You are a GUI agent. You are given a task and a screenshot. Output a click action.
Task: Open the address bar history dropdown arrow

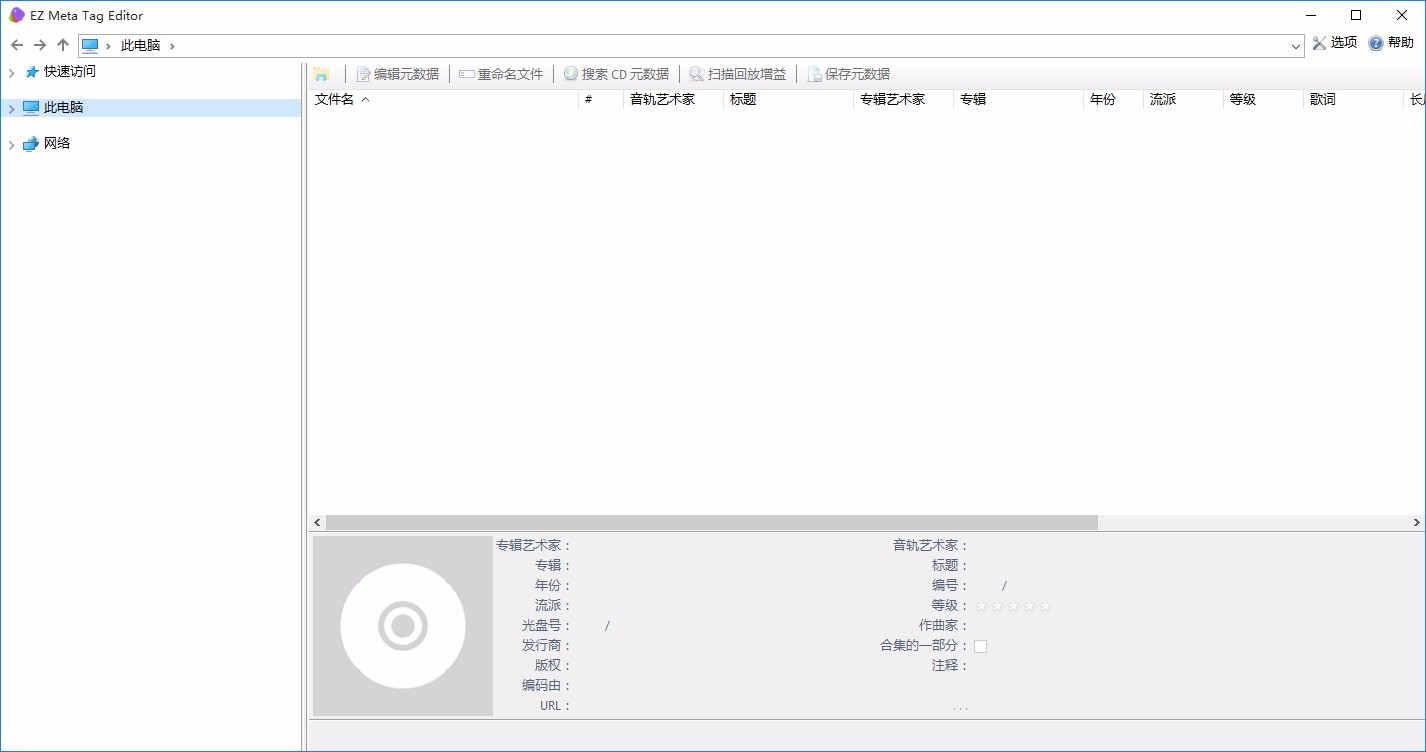click(x=1296, y=45)
